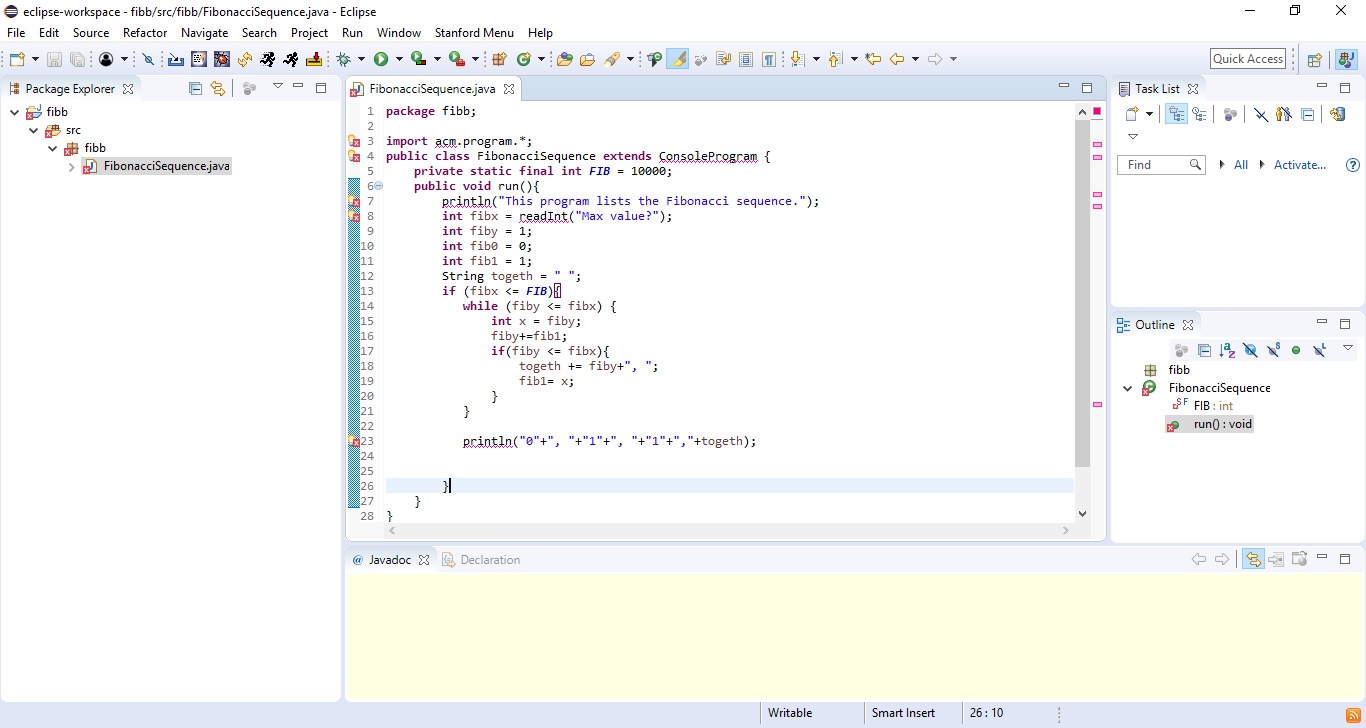Click the All link in Task List
The width and height of the screenshot is (1366, 728).
pyautogui.click(x=1240, y=165)
